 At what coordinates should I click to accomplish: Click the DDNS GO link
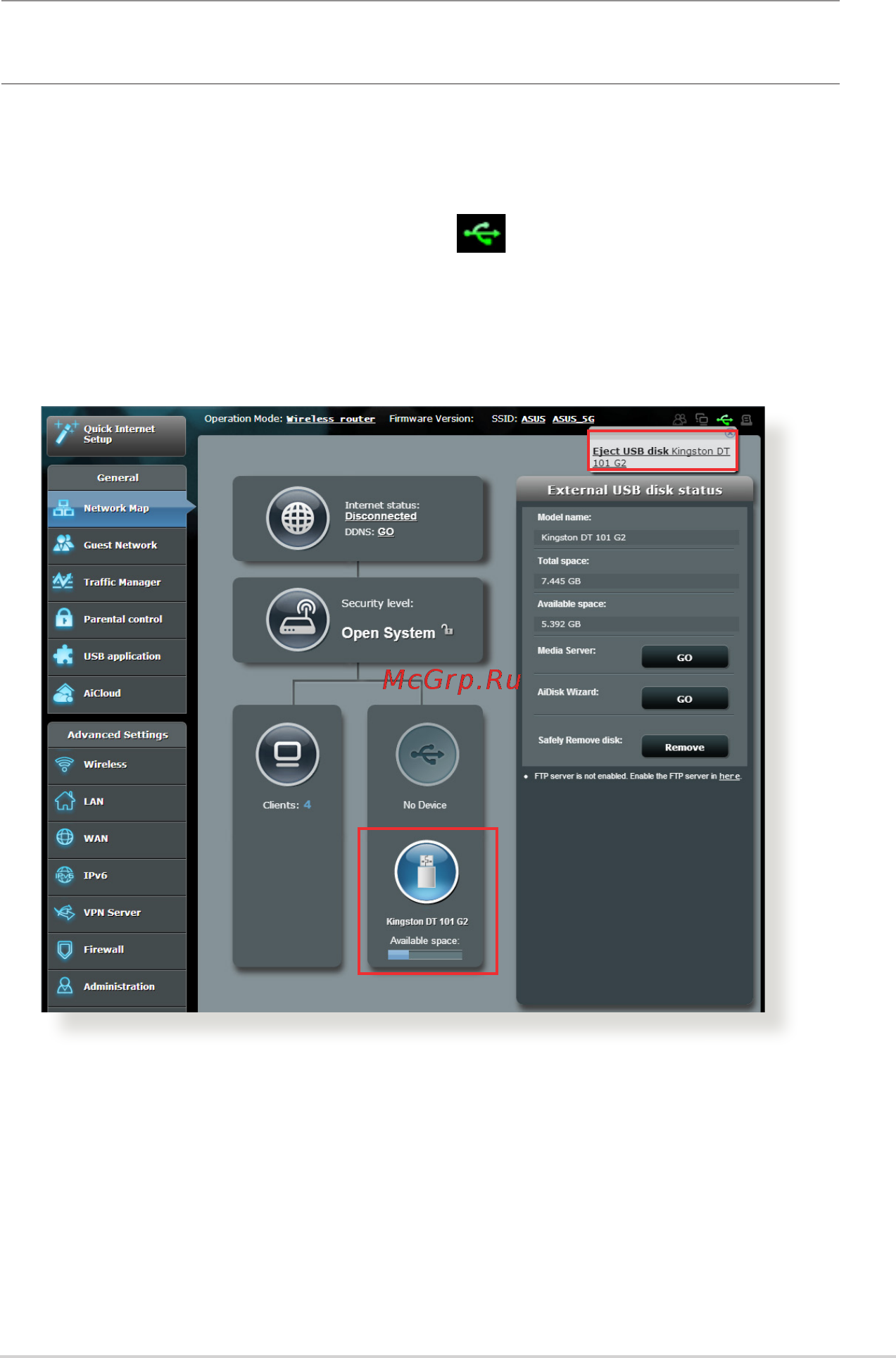(x=386, y=532)
